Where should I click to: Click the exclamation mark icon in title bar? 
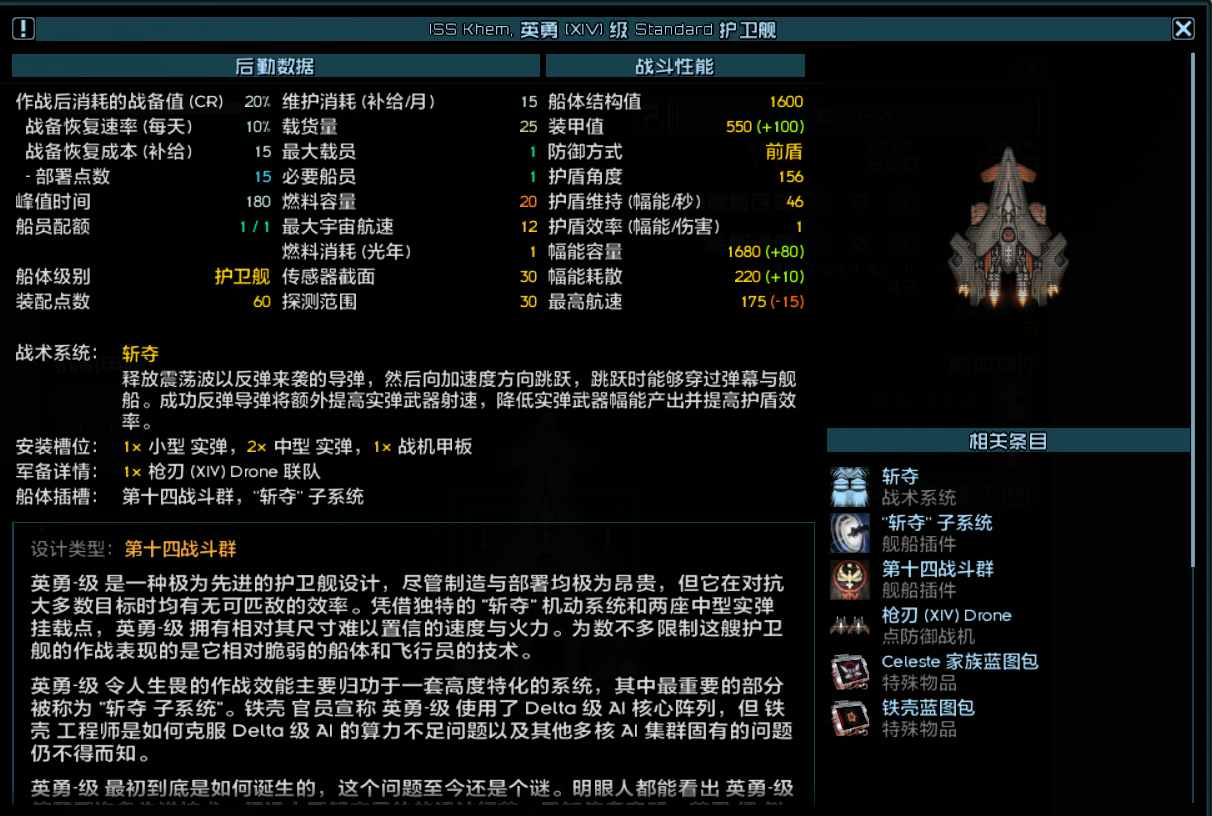23,29
